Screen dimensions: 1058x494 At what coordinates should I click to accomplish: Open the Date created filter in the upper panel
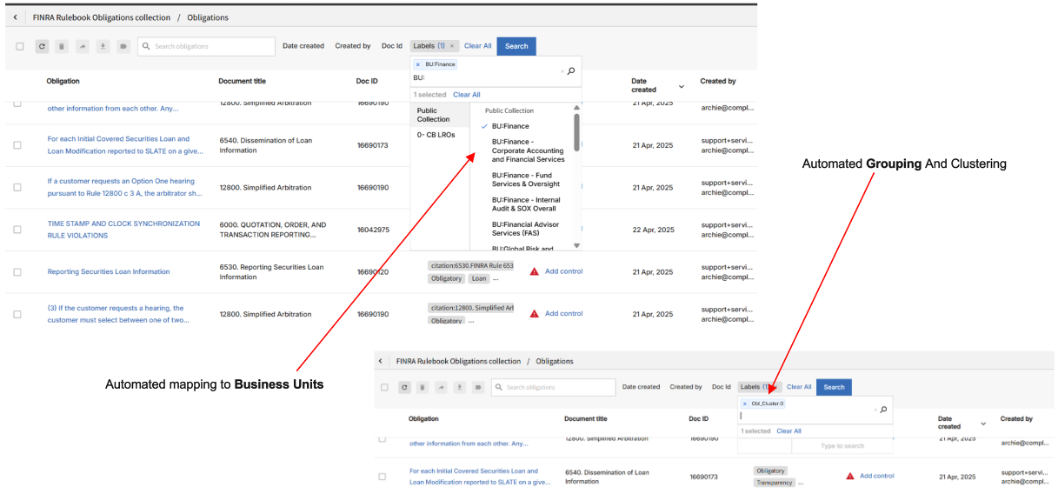[303, 46]
